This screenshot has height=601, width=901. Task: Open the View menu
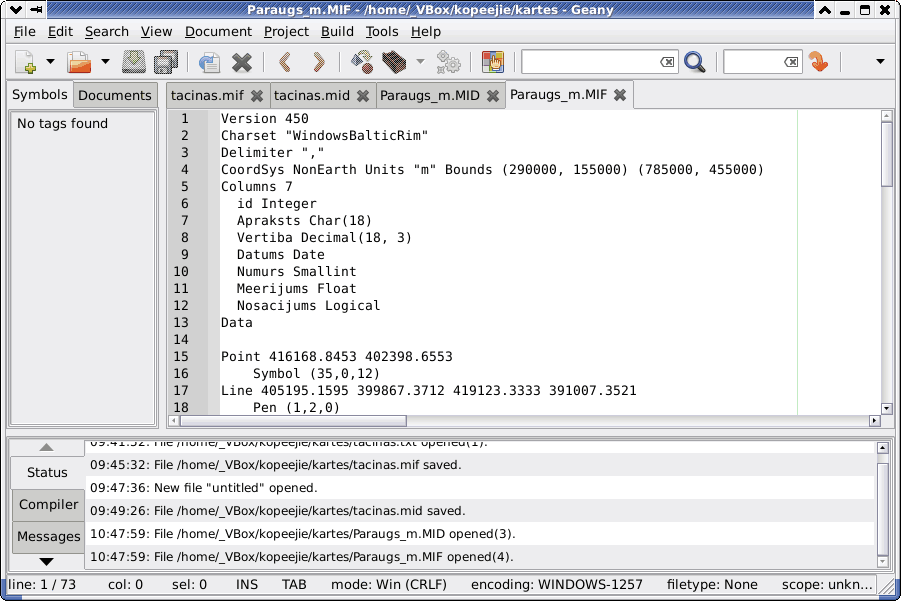[156, 32]
